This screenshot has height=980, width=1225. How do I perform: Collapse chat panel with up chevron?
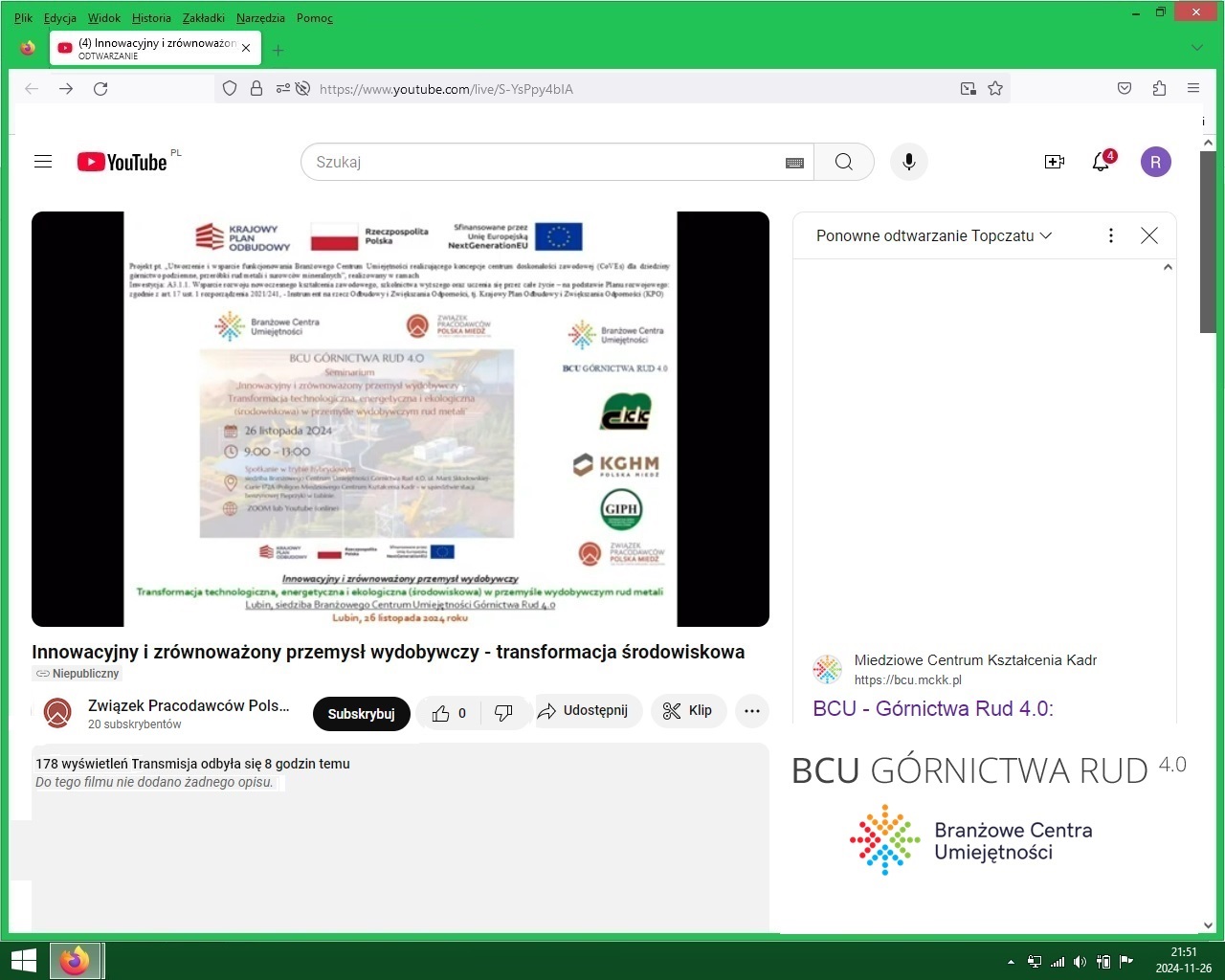point(1168,267)
